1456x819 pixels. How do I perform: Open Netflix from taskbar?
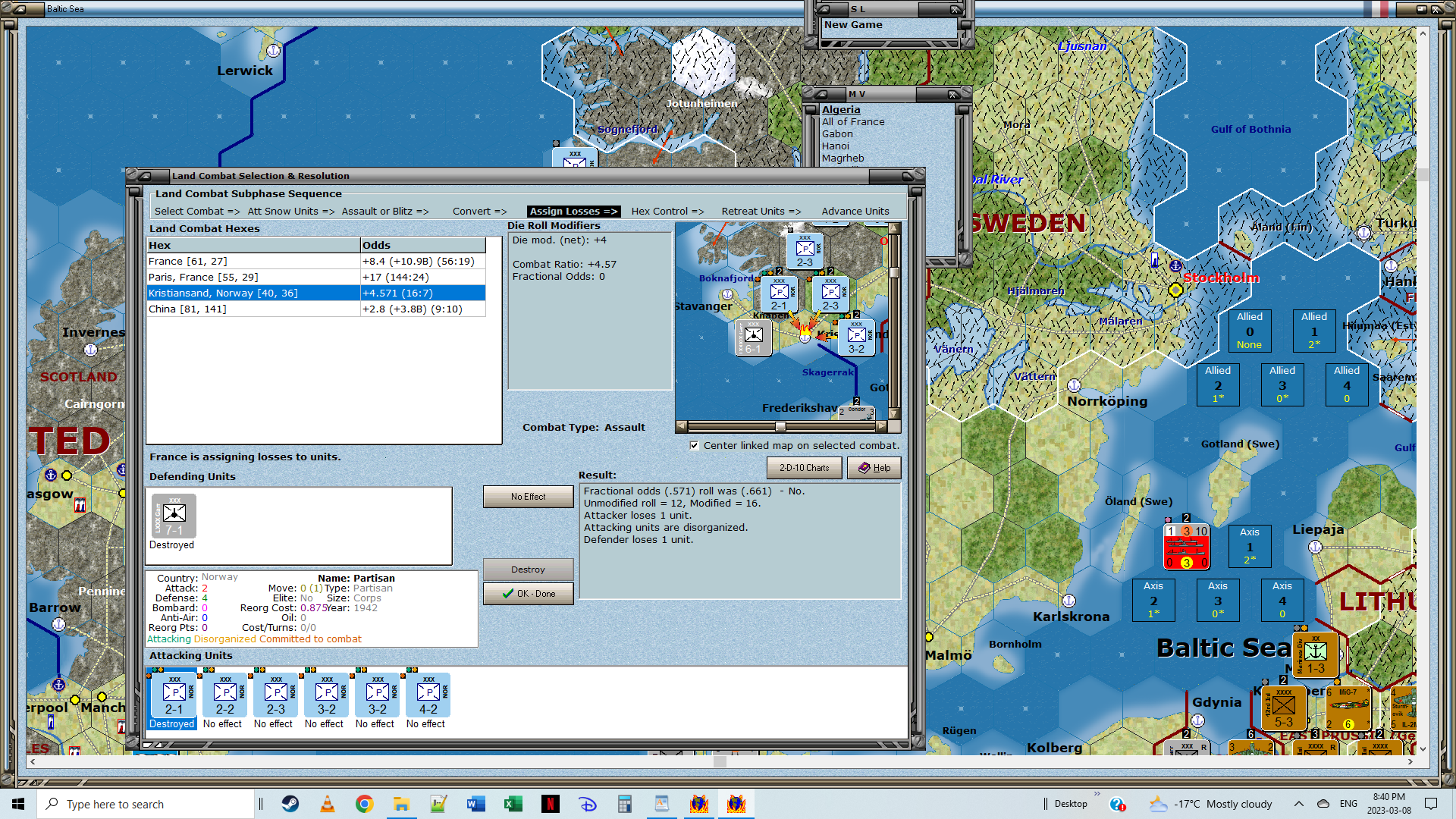coord(551,804)
